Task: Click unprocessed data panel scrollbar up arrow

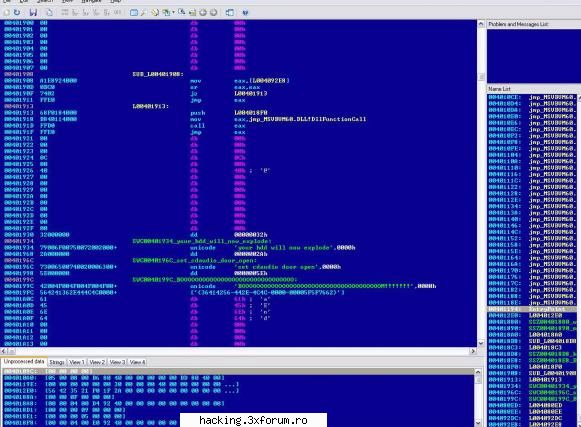Action: [x=478, y=372]
